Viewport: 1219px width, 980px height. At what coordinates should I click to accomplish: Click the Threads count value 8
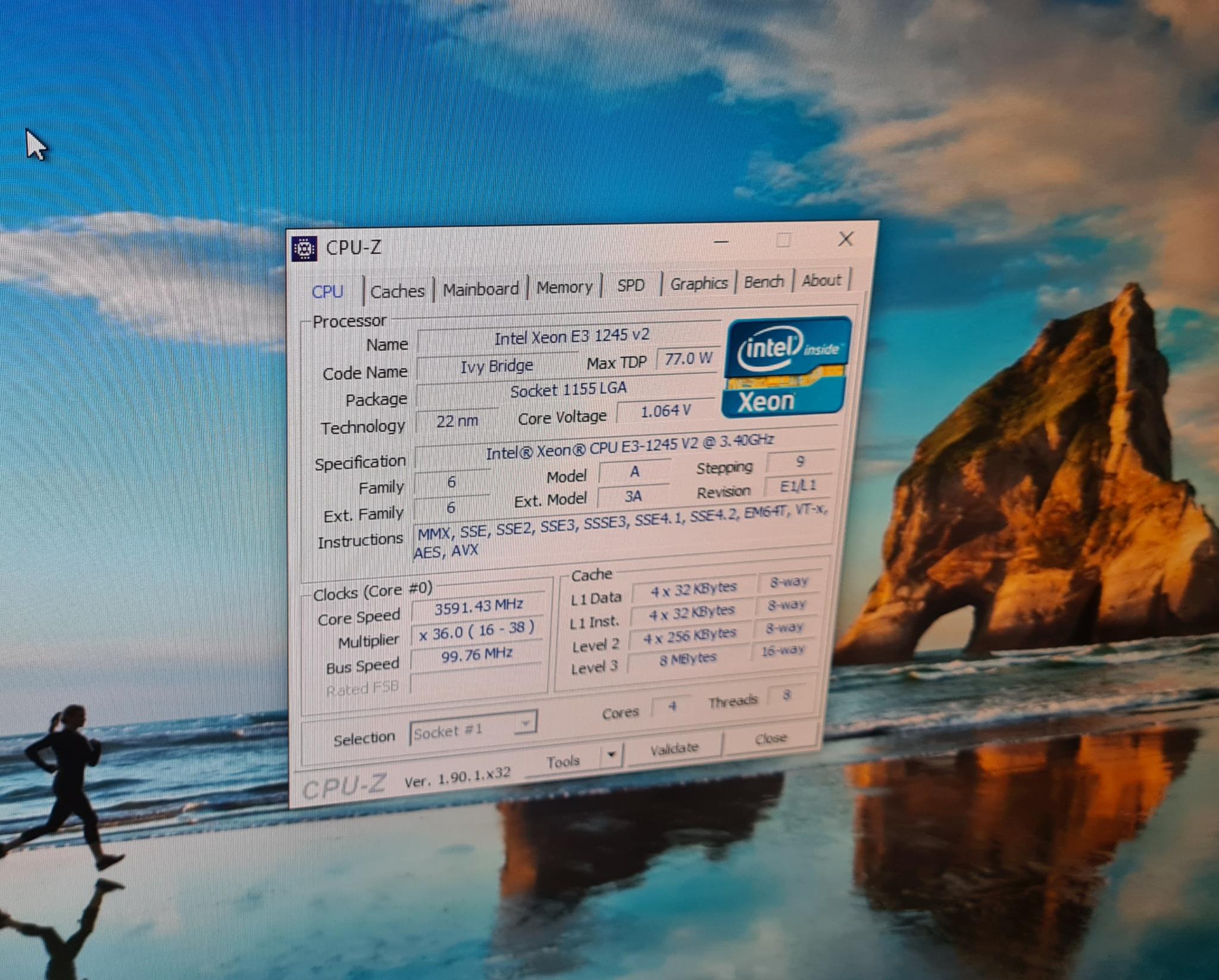point(786,695)
